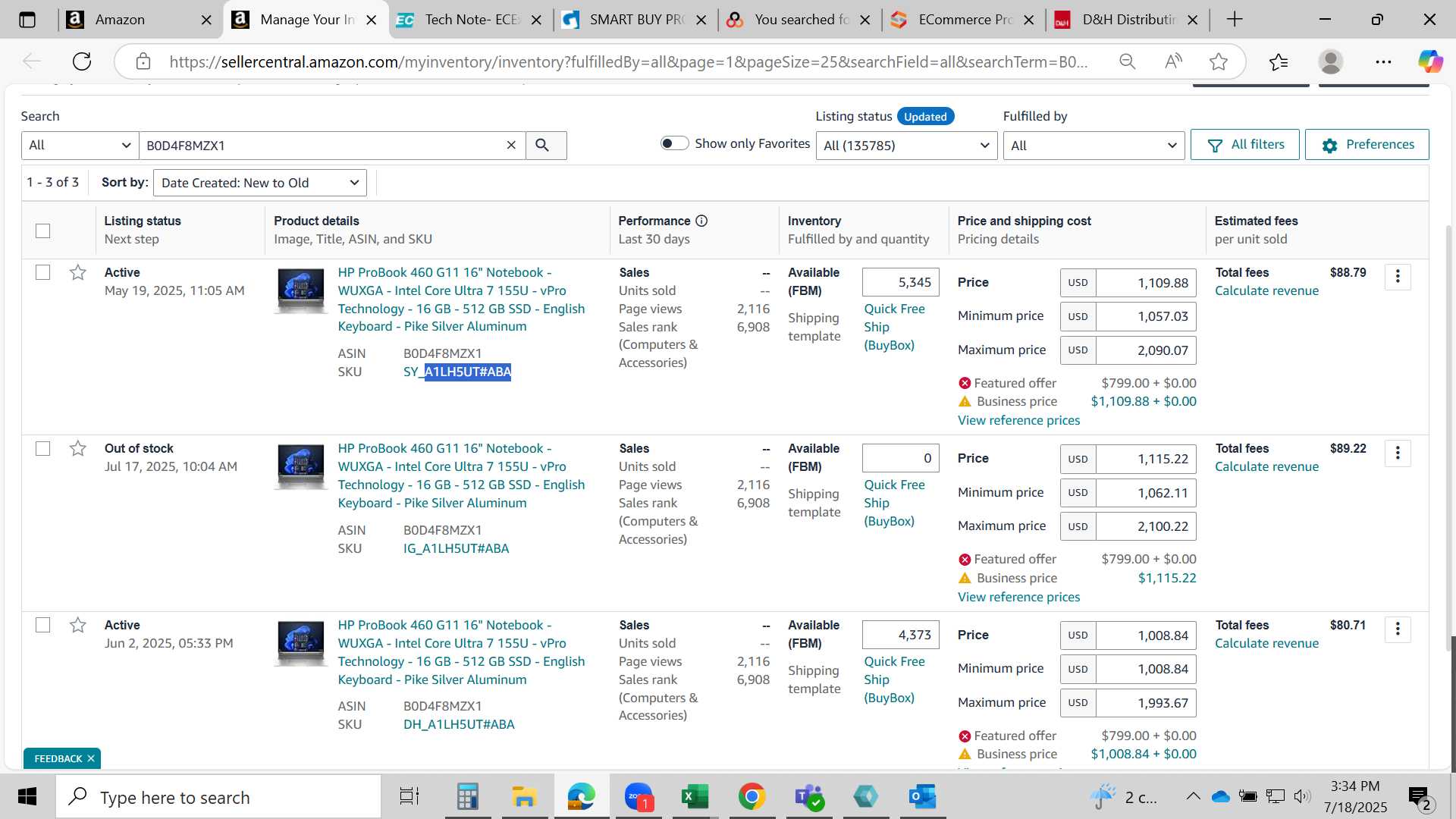Open Zoom from the taskbar
This screenshot has height=819, width=1456.
point(639,796)
